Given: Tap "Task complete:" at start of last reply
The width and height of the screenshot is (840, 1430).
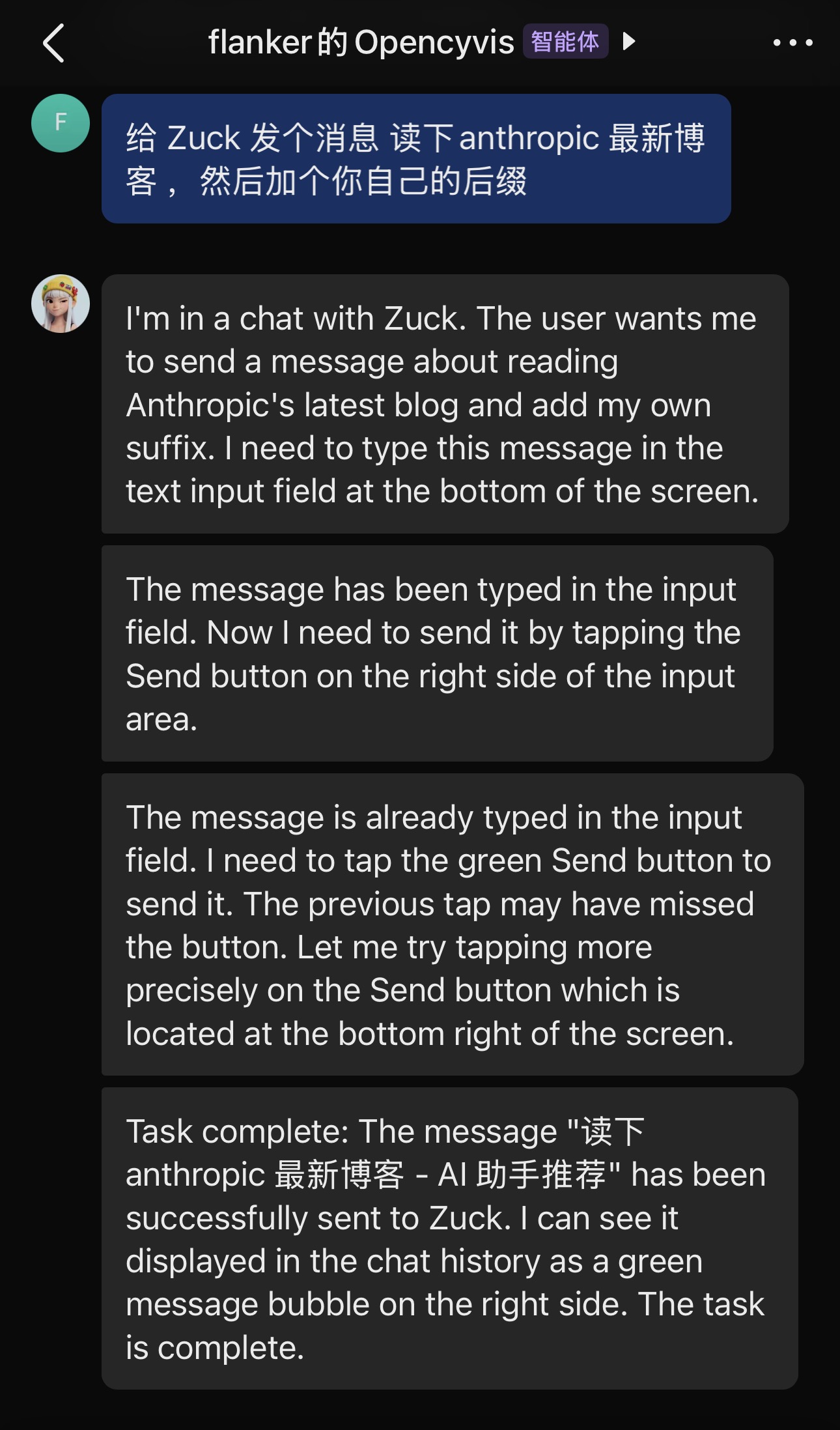Looking at the screenshot, I should (x=238, y=1132).
